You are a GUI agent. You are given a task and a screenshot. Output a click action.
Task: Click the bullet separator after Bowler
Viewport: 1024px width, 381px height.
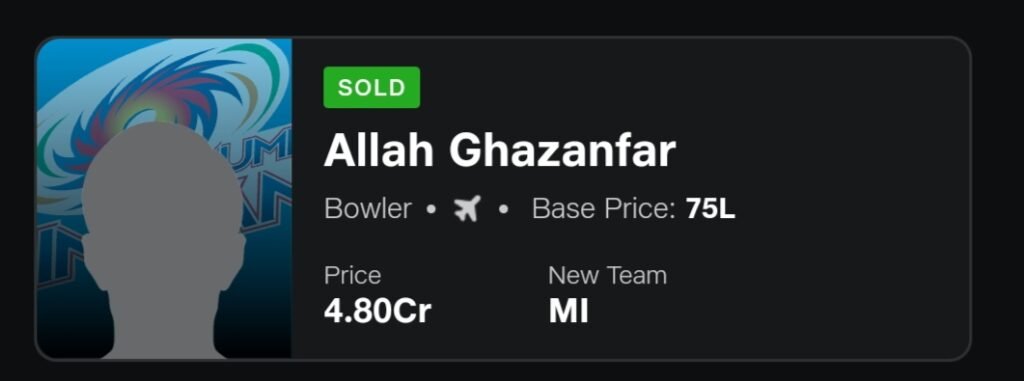pyautogui.click(x=431, y=210)
